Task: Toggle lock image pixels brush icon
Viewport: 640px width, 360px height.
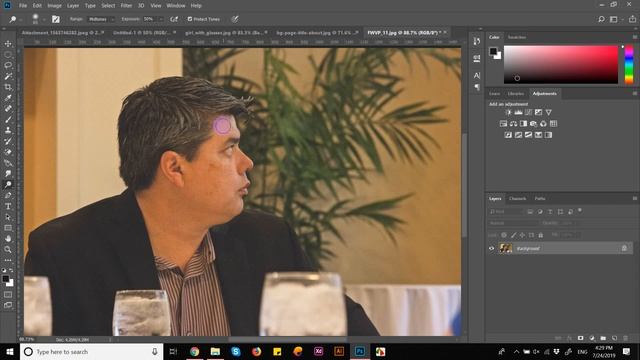Action: coord(513,235)
